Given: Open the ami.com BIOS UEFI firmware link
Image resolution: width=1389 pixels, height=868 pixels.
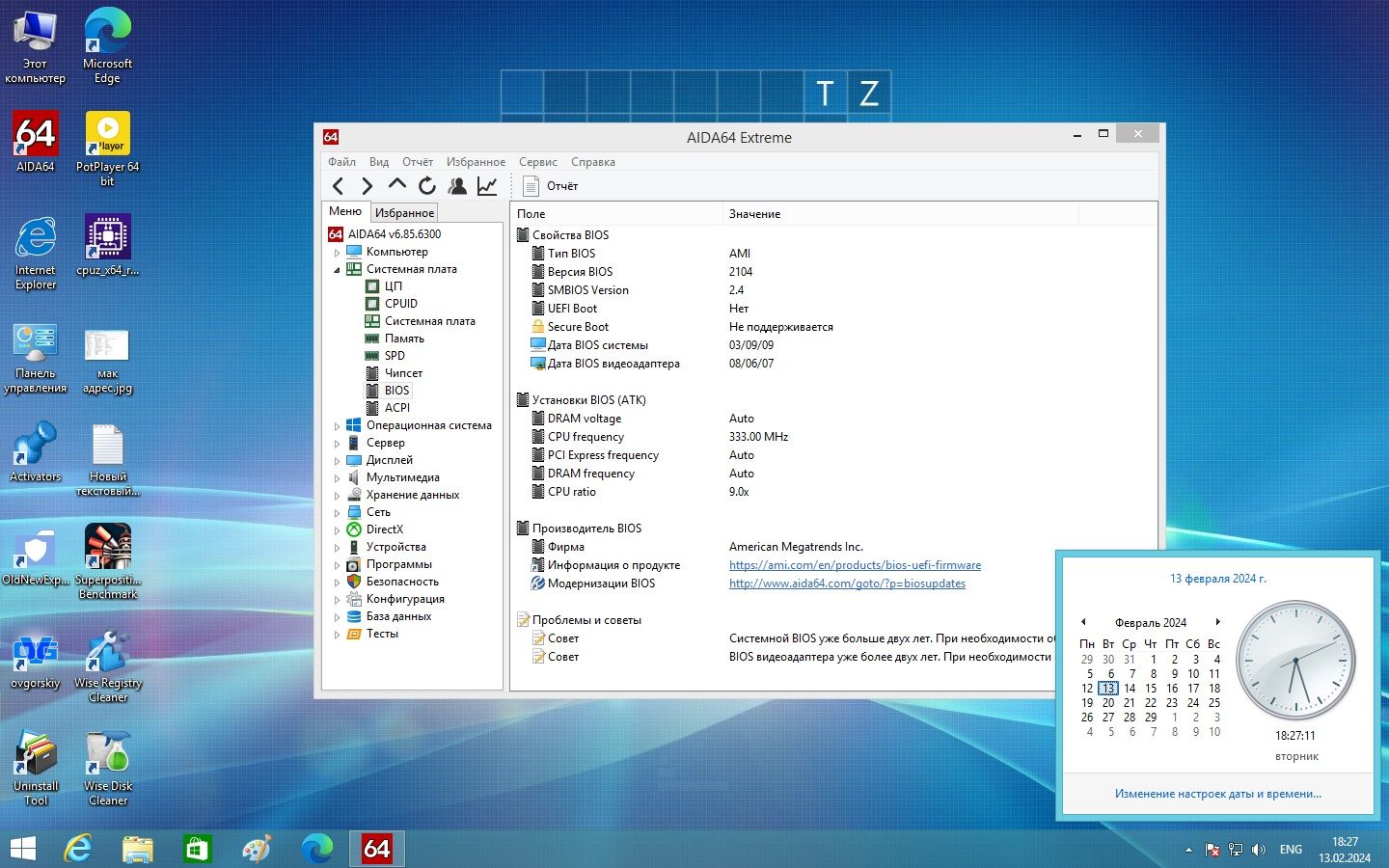Looking at the screenshot, I should tap(855, 565).
